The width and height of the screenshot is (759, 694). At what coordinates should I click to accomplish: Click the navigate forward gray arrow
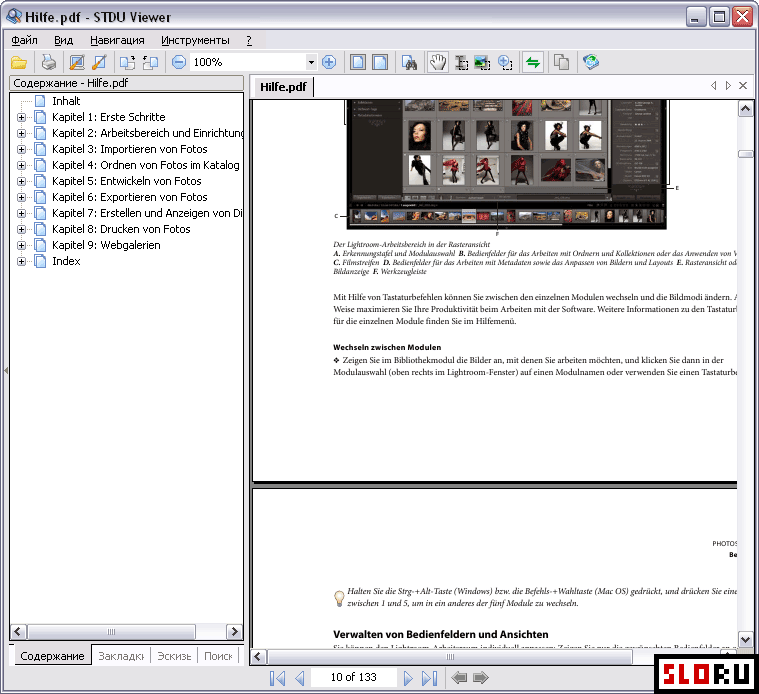481,678
